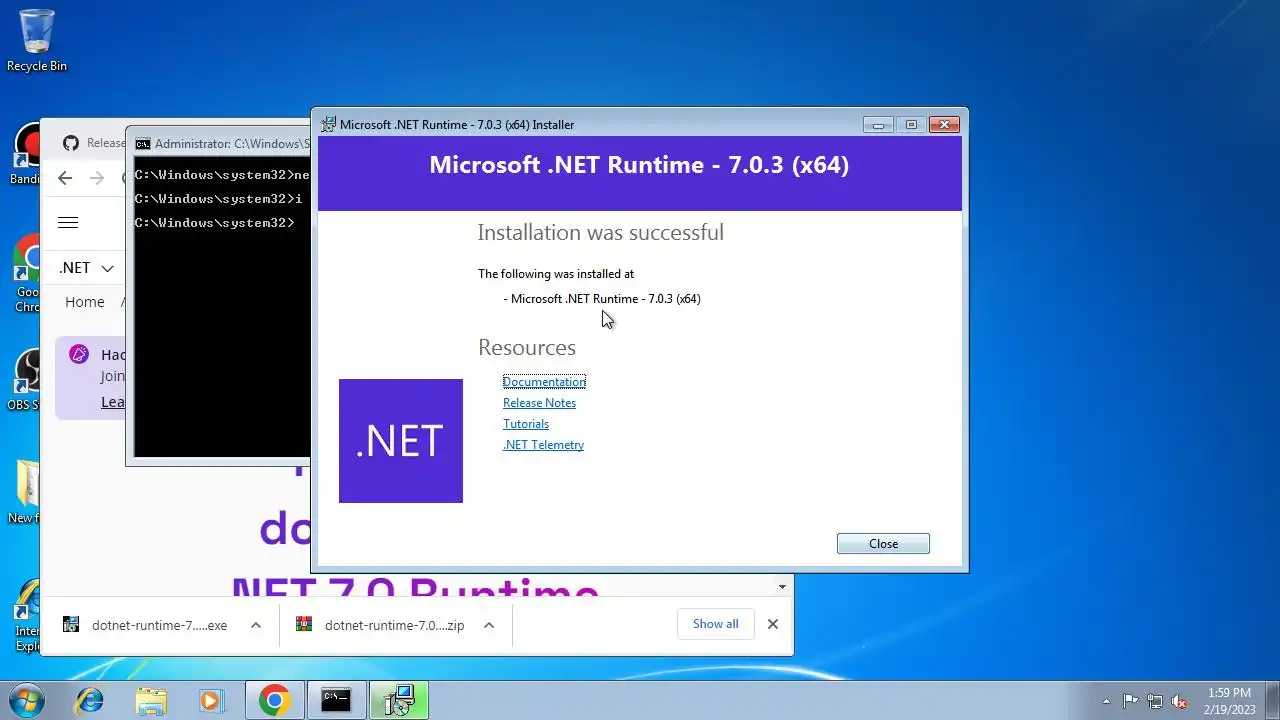Open the Tutorials link
Image resolution: width=1280 pixels, height=720 pixels.
point(526,424)
